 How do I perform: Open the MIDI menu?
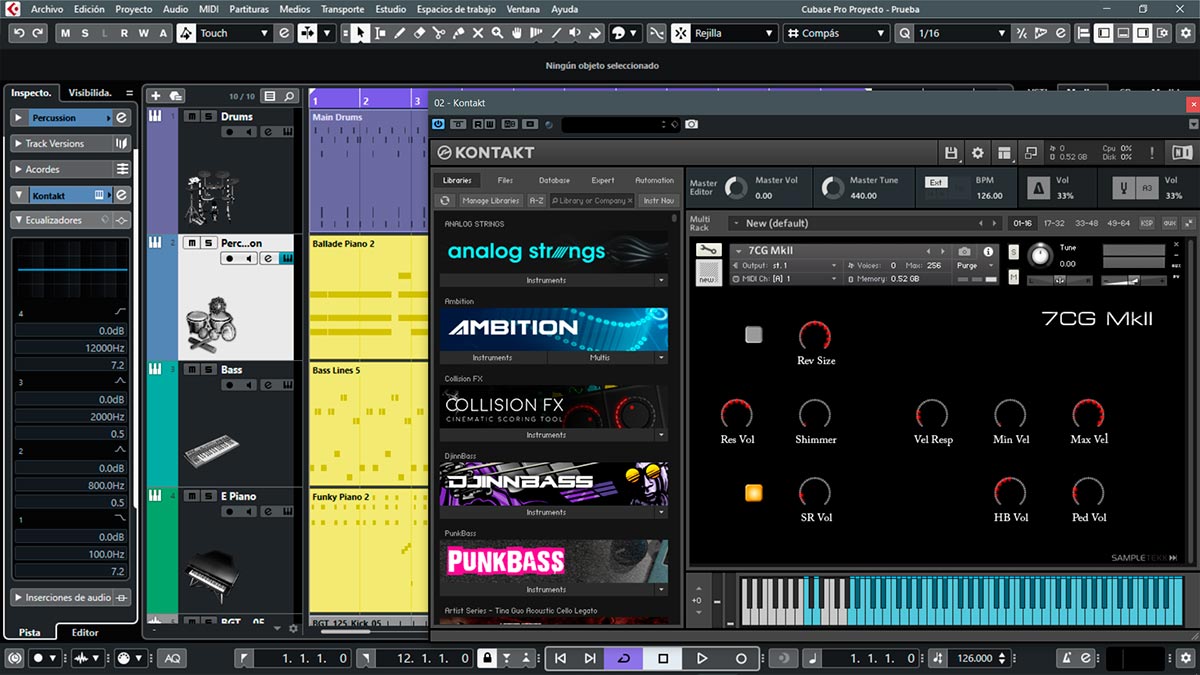(208, 9)
